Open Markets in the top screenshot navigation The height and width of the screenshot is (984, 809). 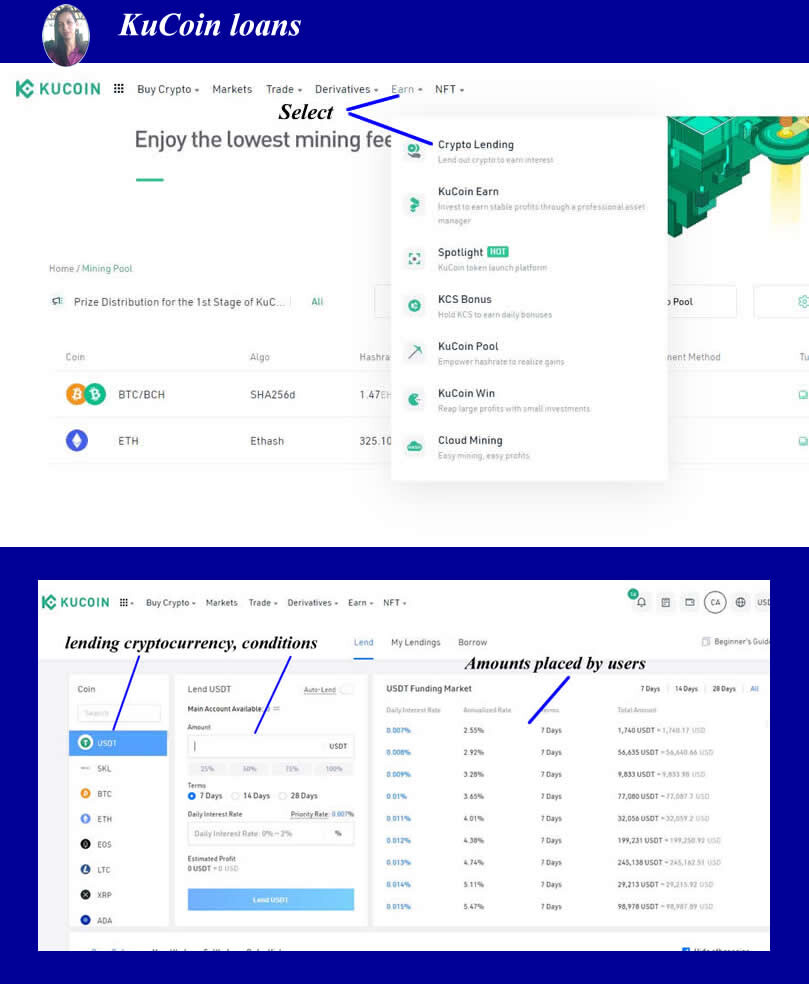[232, 89]
